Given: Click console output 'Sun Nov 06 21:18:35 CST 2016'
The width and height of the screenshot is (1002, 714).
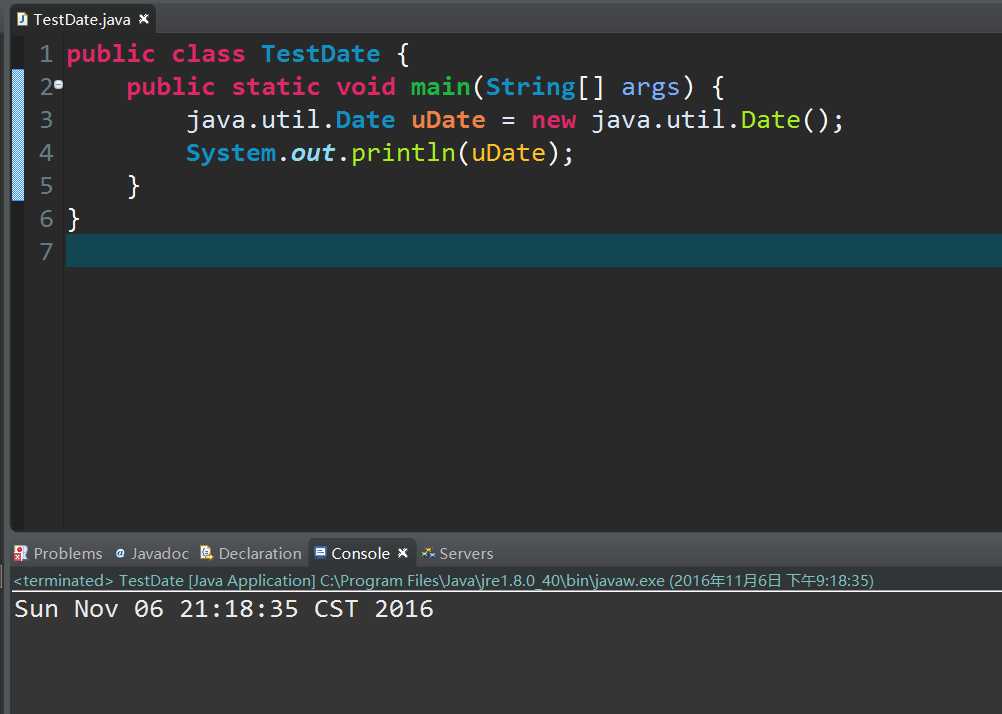Looking at the screenshot, I should point(224,609).
